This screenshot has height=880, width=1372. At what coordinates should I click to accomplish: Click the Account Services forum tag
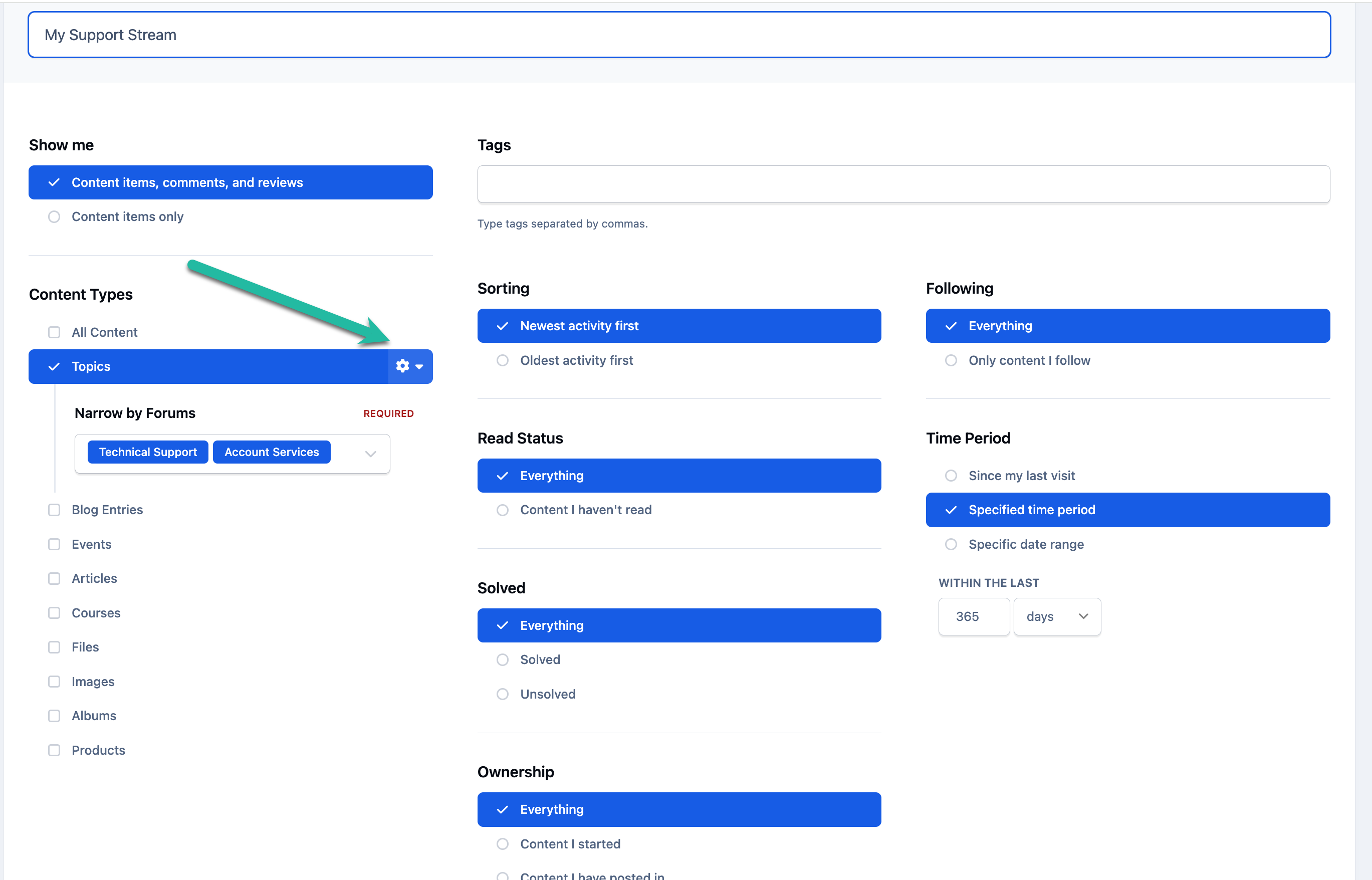tap(272, 452)
